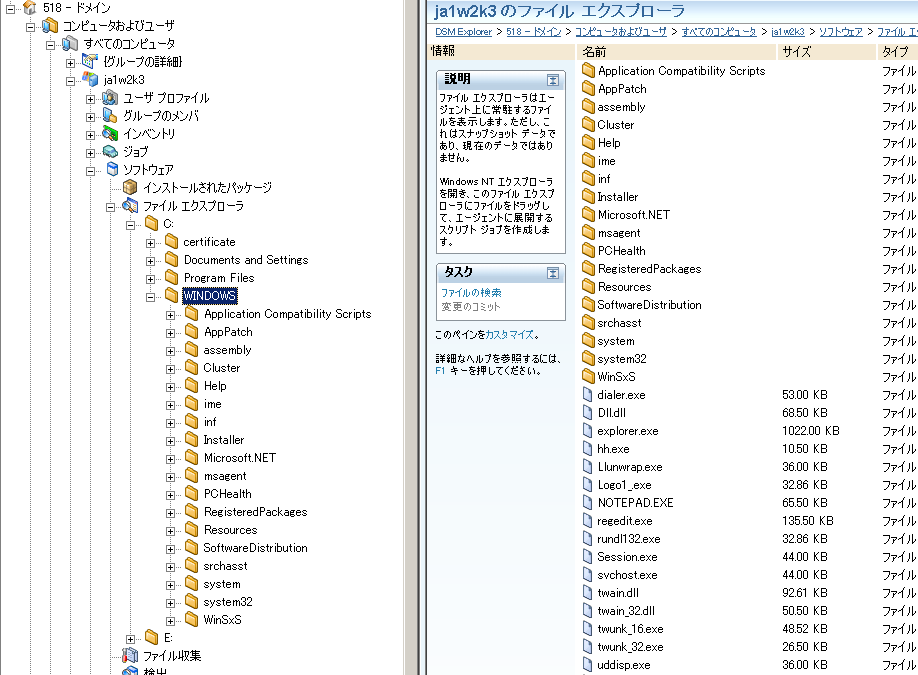The width and height of the screenshot is (918, 675).
Task: Click the インストールされたパッケージ package icon
Action: click(x=130, y=187)
